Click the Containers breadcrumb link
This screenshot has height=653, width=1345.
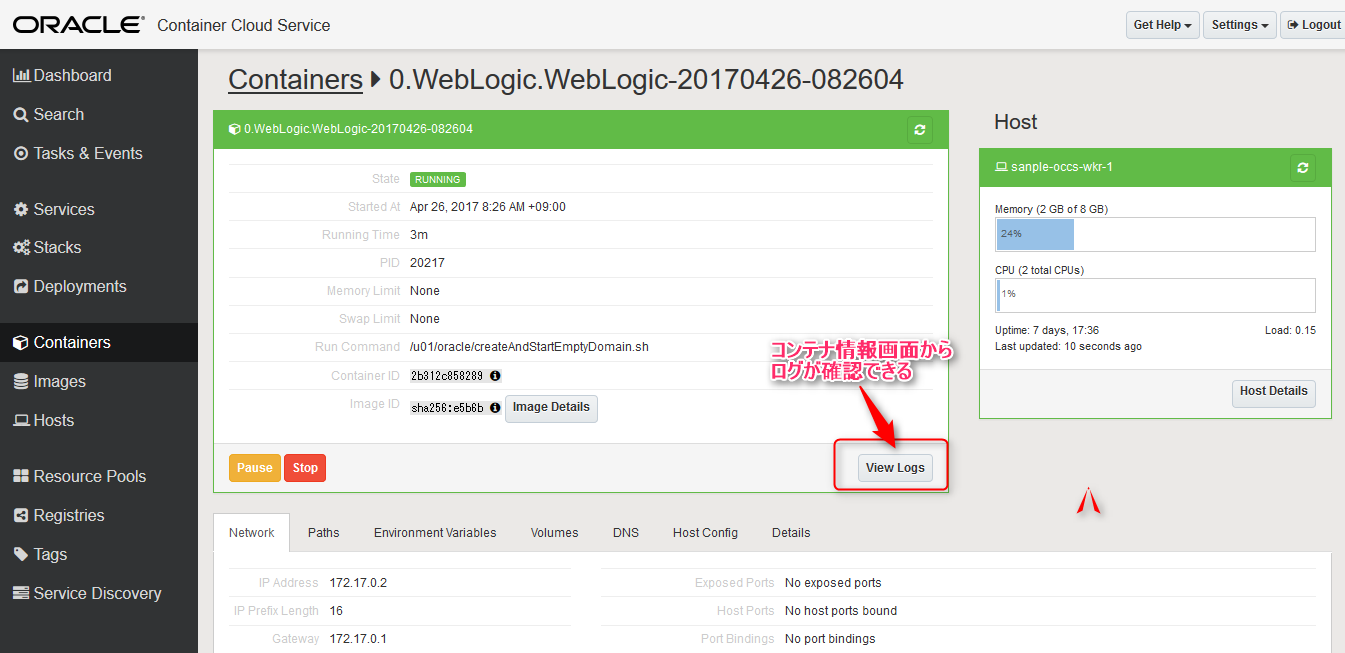pos(295,79)
